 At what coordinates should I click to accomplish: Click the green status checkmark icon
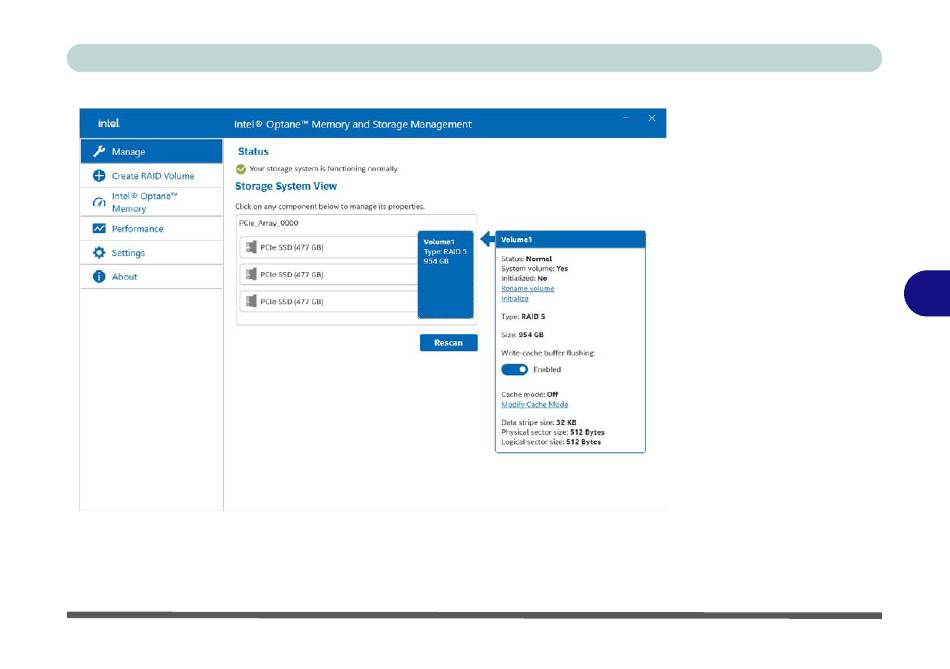pyautogui.click(x=241, y=169)
